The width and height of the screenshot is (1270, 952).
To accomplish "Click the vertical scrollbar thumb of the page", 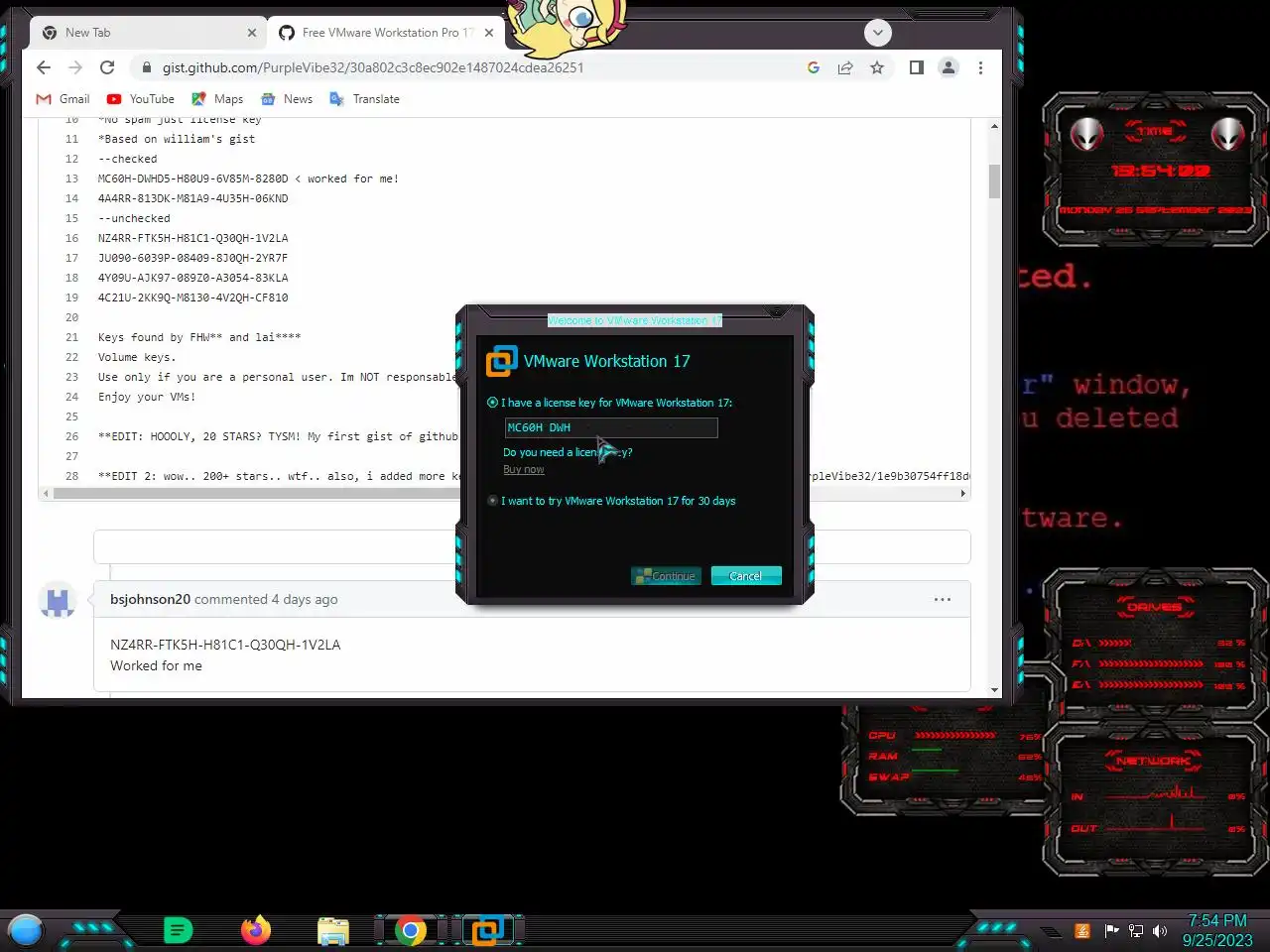I will click(x=994, y=181).
